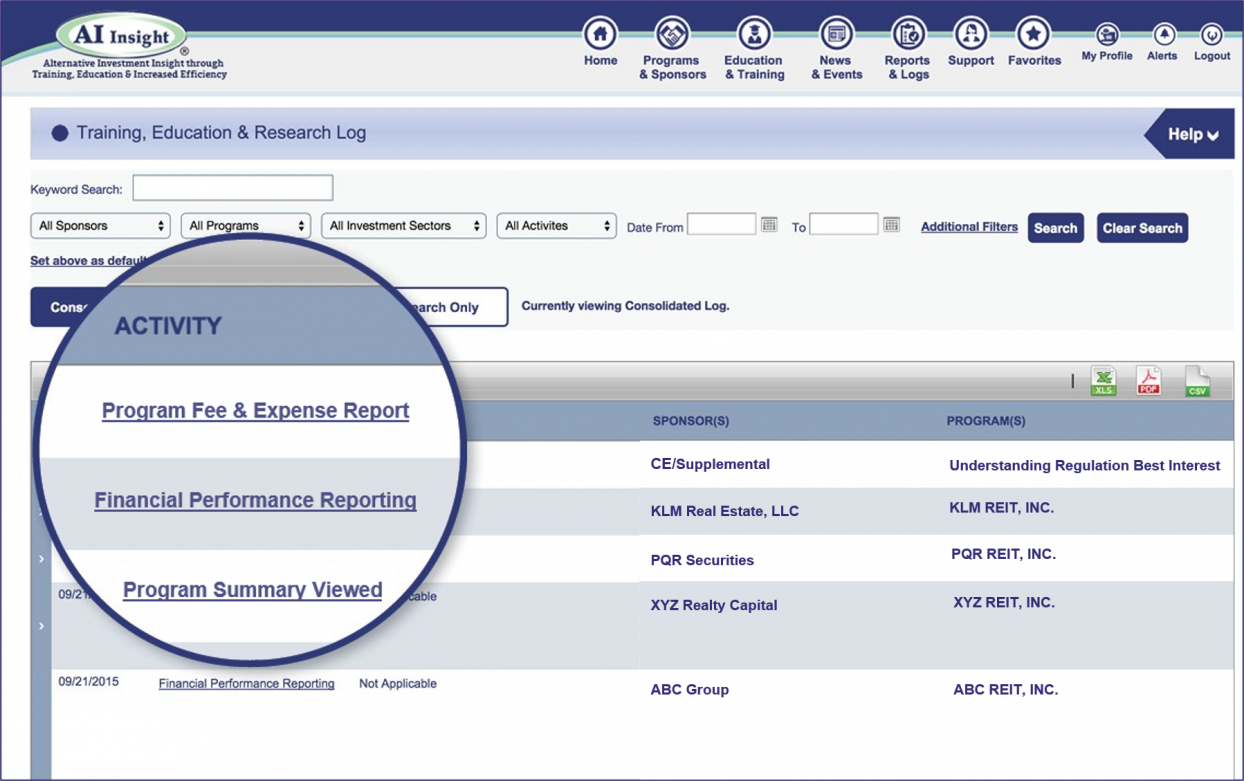Open Education & Training icon
Image resolution: width=1244 pixels, height=781 pixels.
tap(754, 34)
